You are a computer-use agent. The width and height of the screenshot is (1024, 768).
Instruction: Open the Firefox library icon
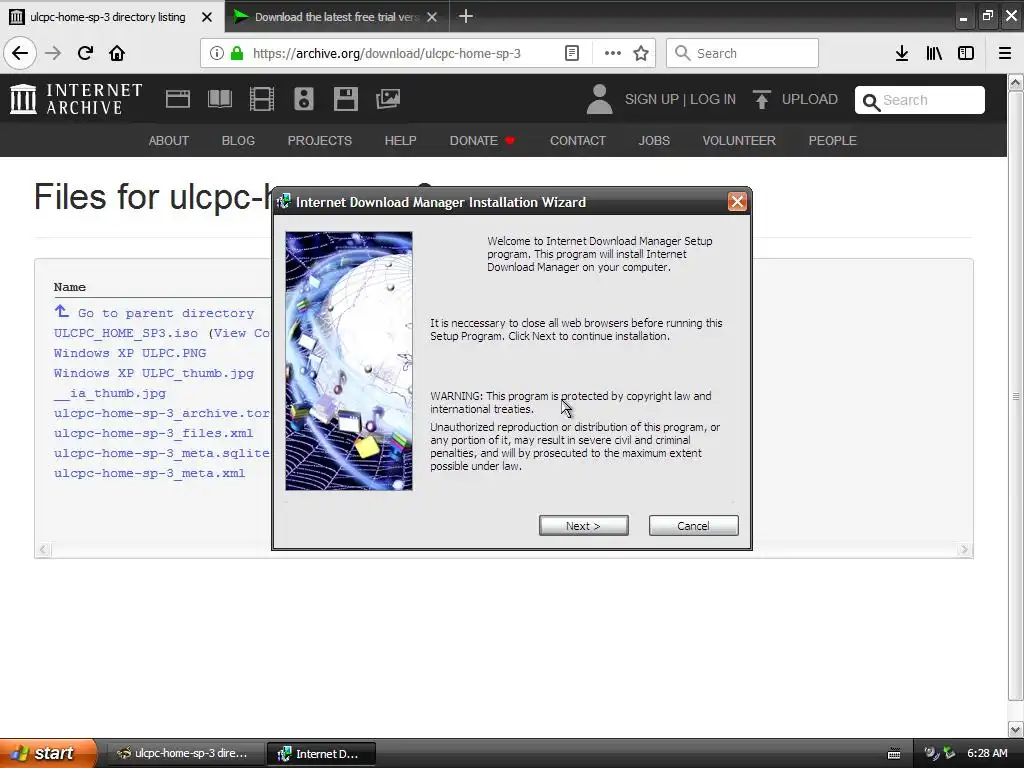point(934,53)
